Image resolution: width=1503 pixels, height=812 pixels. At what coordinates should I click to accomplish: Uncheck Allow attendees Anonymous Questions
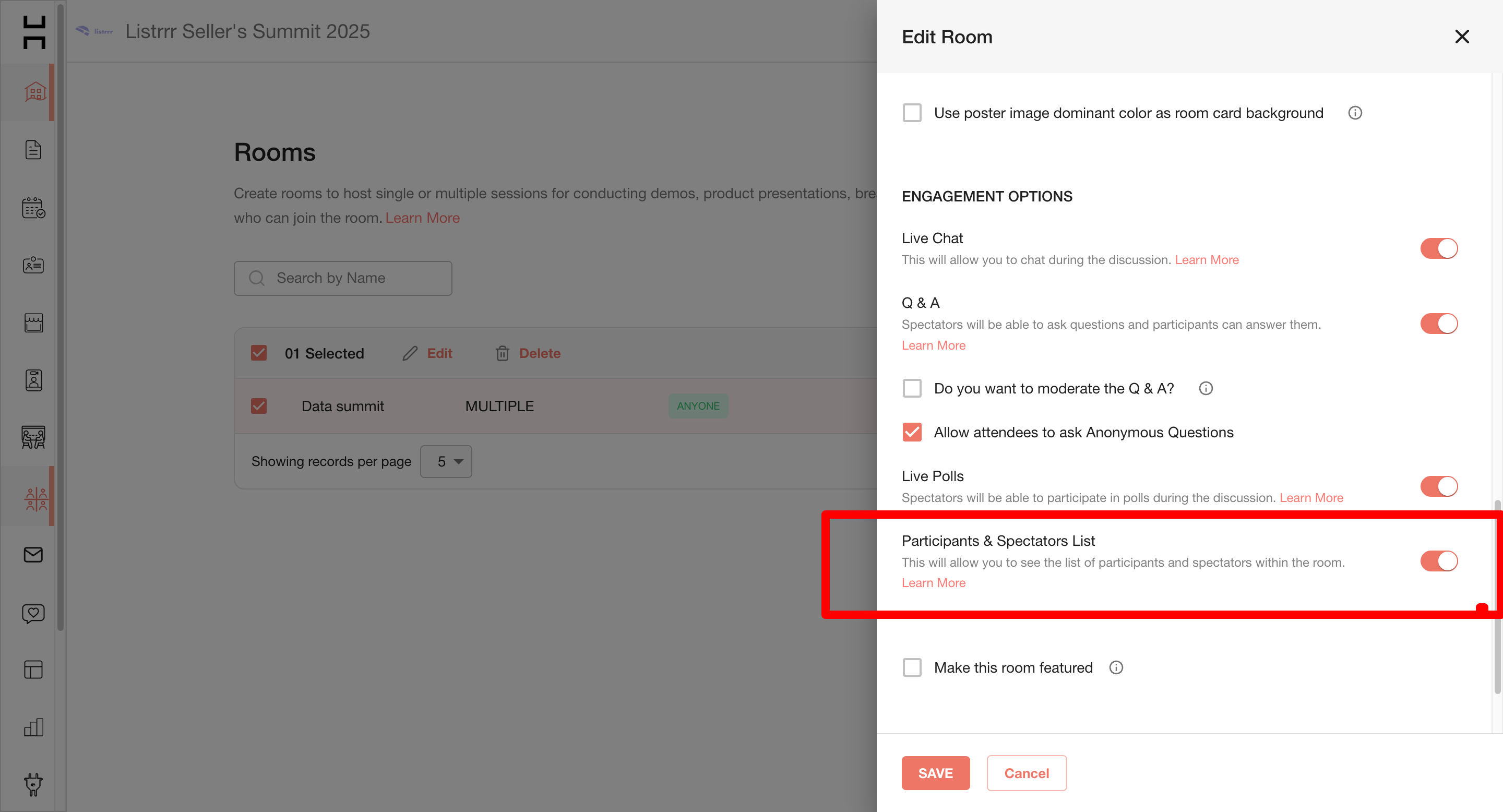pos(912,432)
